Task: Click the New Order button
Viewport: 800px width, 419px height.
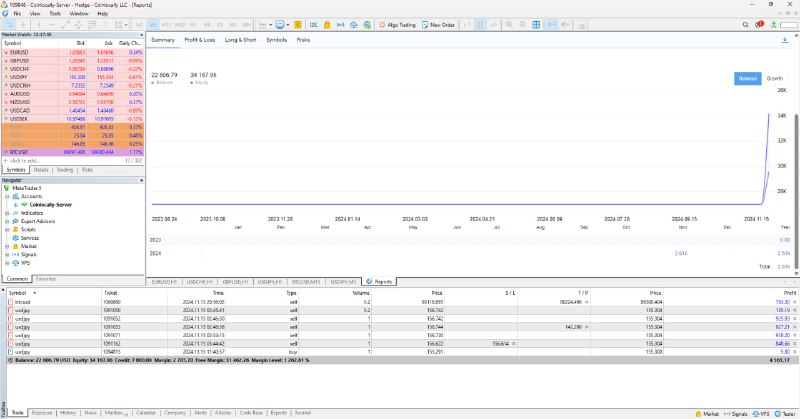Action: click(x=438, y=24)
